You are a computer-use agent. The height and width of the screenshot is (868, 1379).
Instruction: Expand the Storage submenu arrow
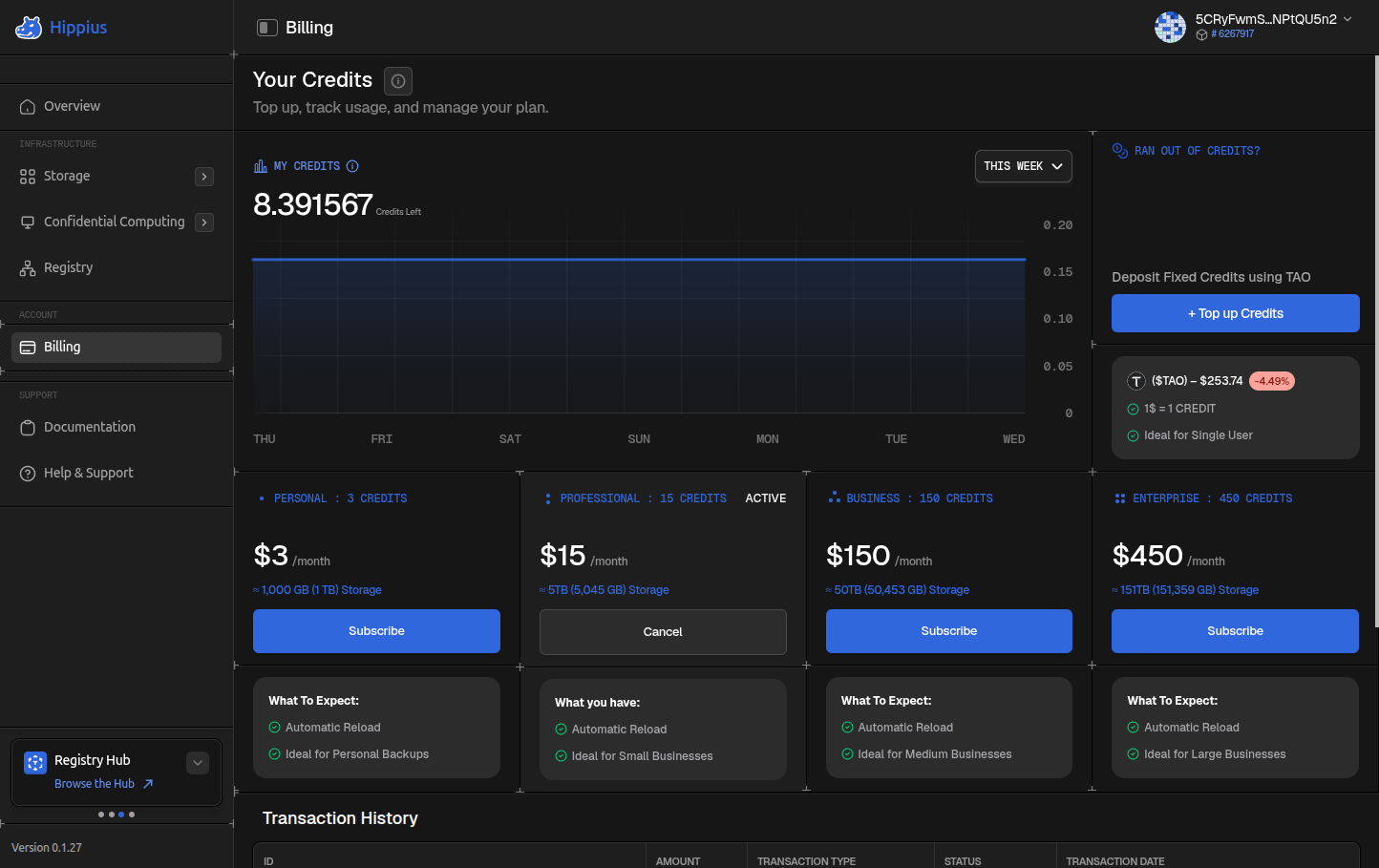tap(204, 177)
